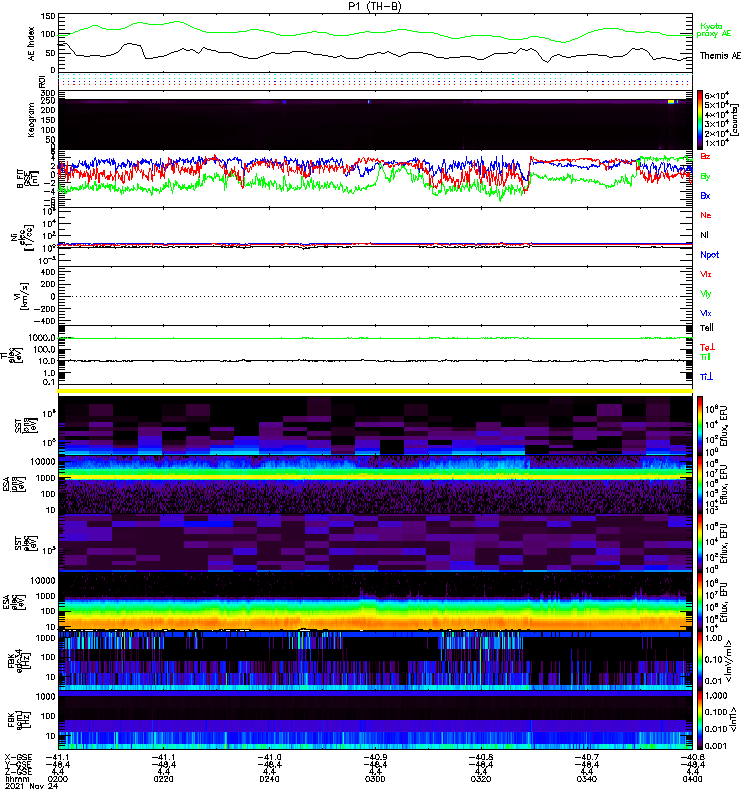Click the FBK nT color bar
The image size is (750, 800).
[700, 720]
